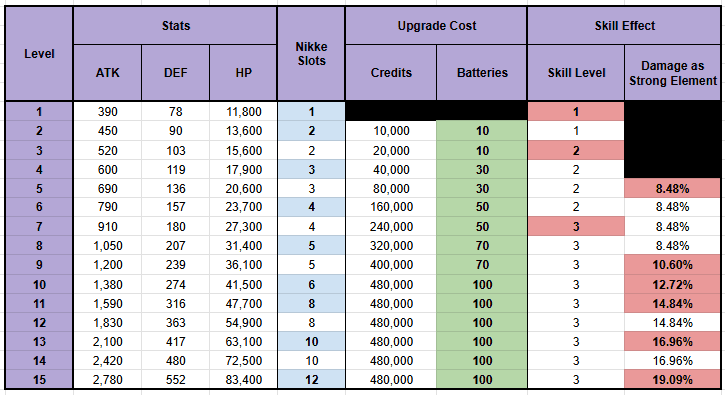The image size is (725, 395).
Task: Select ATK cell showing 390
Action: pyautogui.click(x=107, y=111)
